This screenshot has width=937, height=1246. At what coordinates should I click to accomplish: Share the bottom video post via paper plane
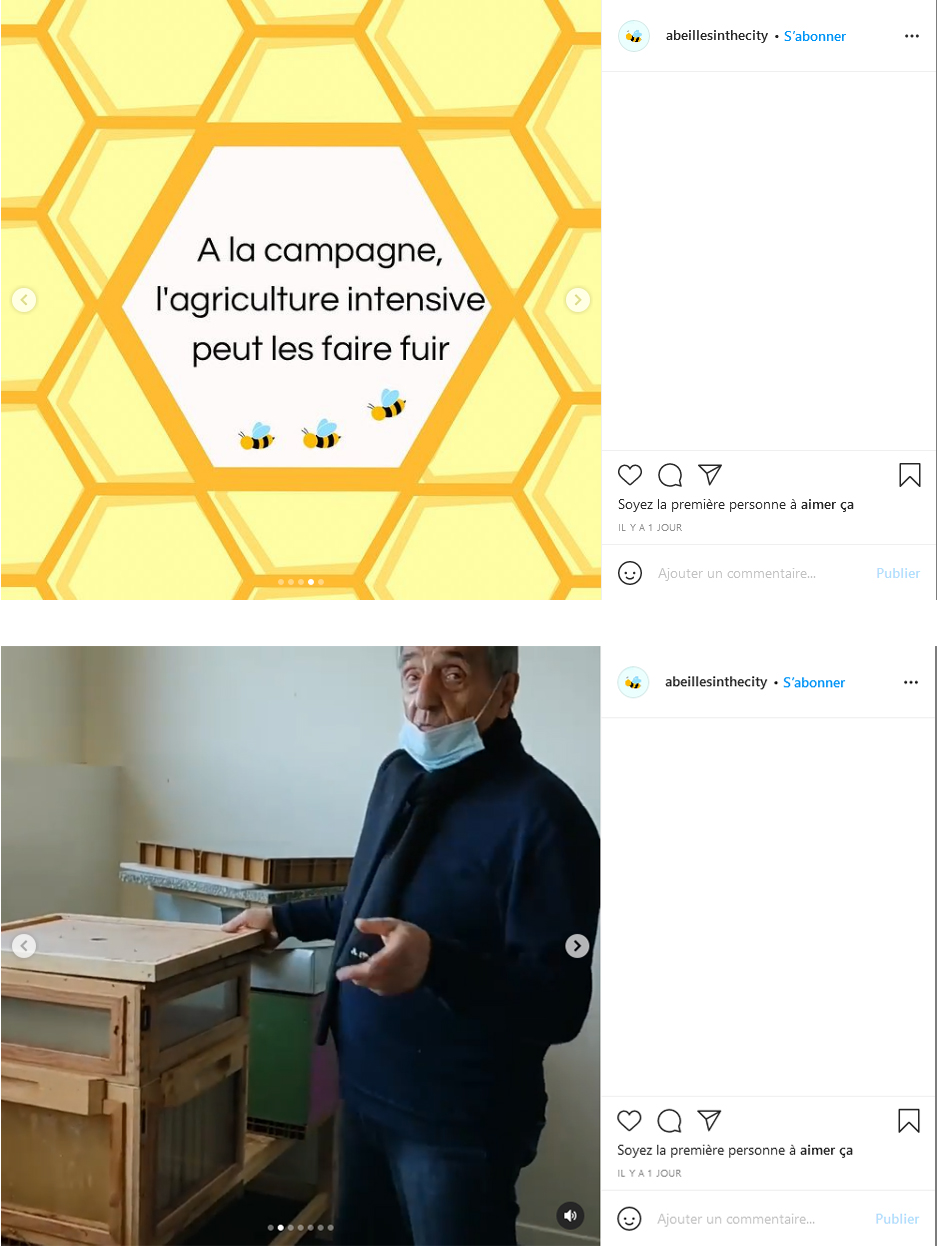[710, 1120]
